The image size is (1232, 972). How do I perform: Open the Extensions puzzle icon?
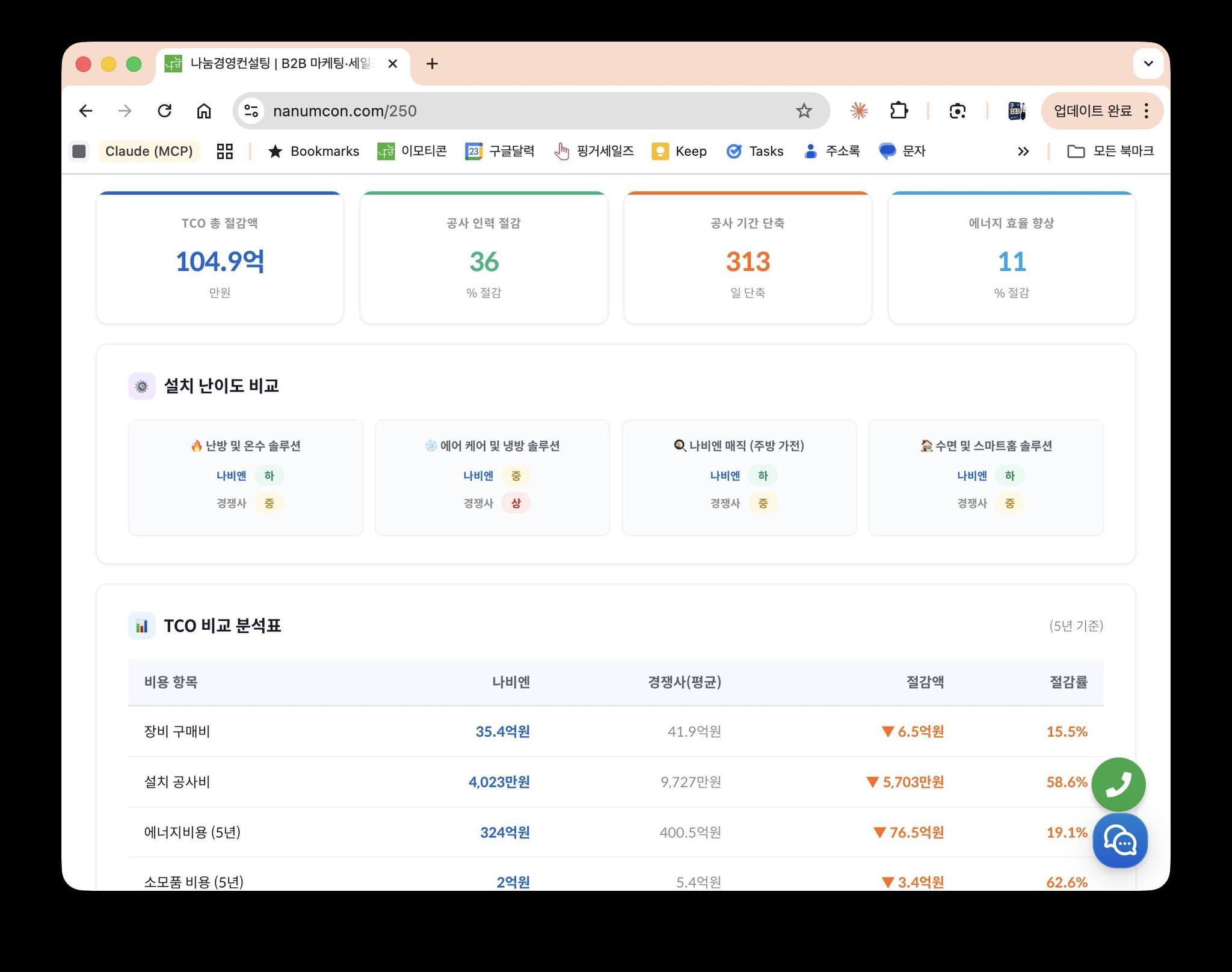coord(899,111)
